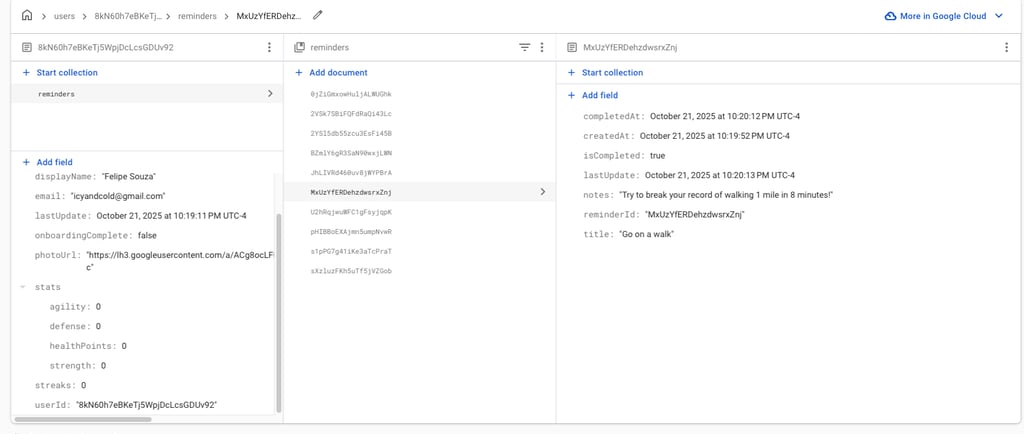1024x434 pixels.
Task: Expand the More in Google Cloud dropdown
Action: [x=998, y=16]
